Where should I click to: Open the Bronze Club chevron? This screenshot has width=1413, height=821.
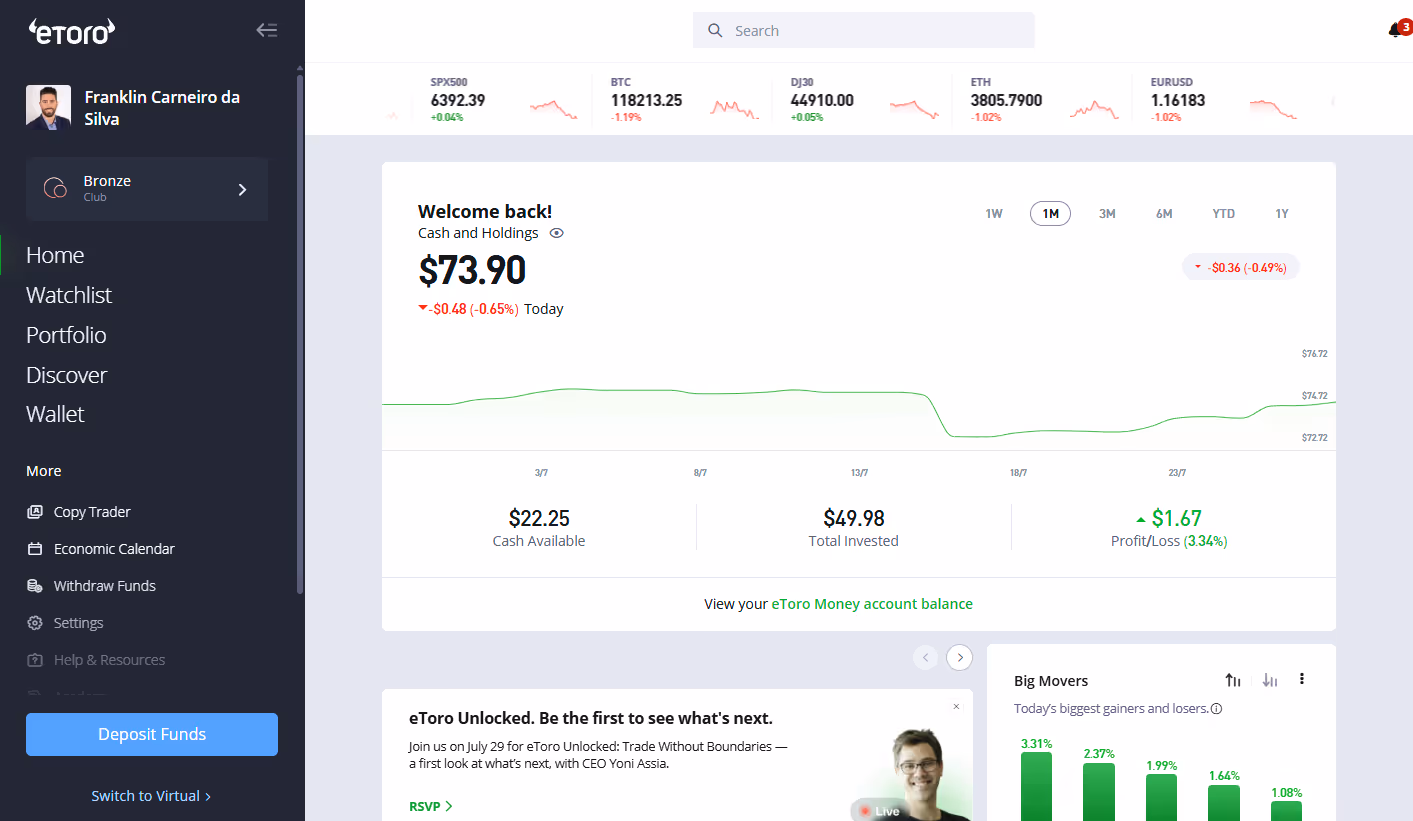coord(242,189)
